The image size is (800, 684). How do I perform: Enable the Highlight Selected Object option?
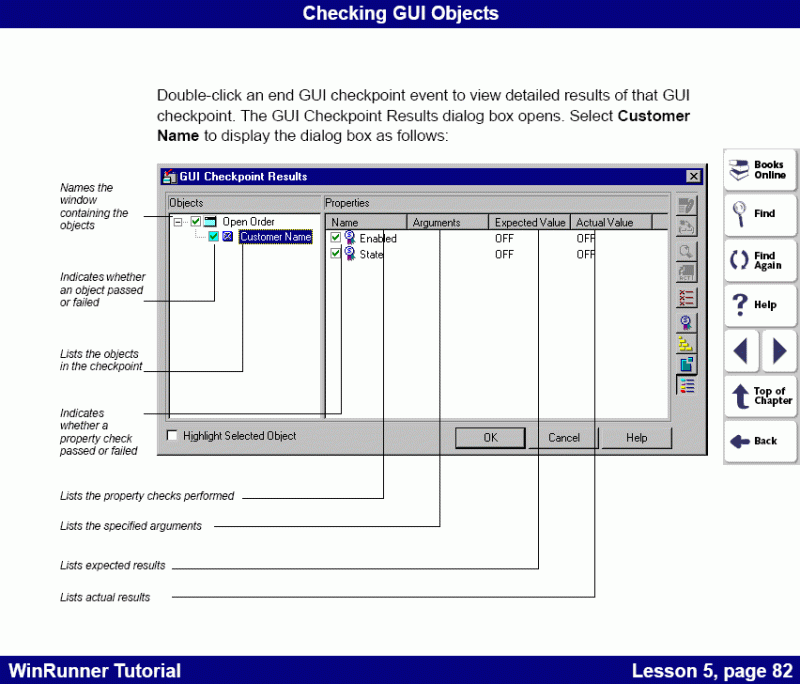click(172, 435)
